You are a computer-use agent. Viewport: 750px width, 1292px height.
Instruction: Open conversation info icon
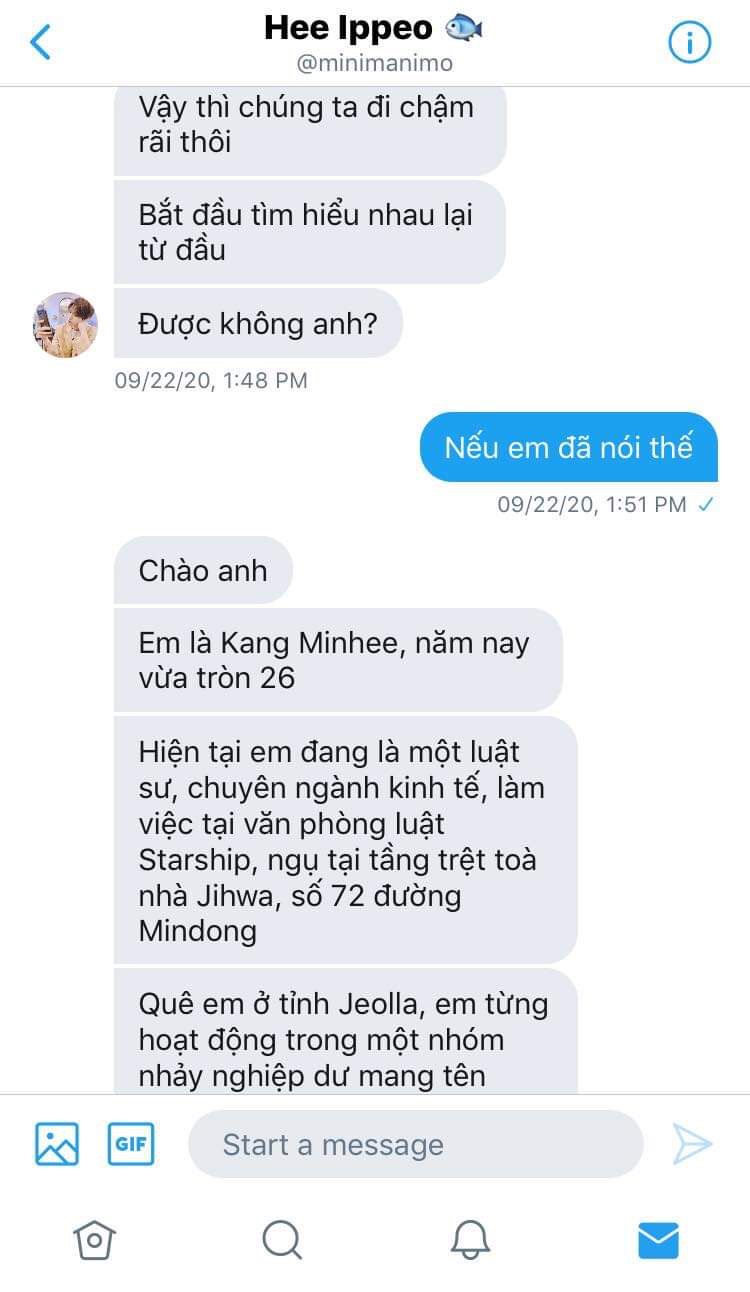[x=689, y=43]
